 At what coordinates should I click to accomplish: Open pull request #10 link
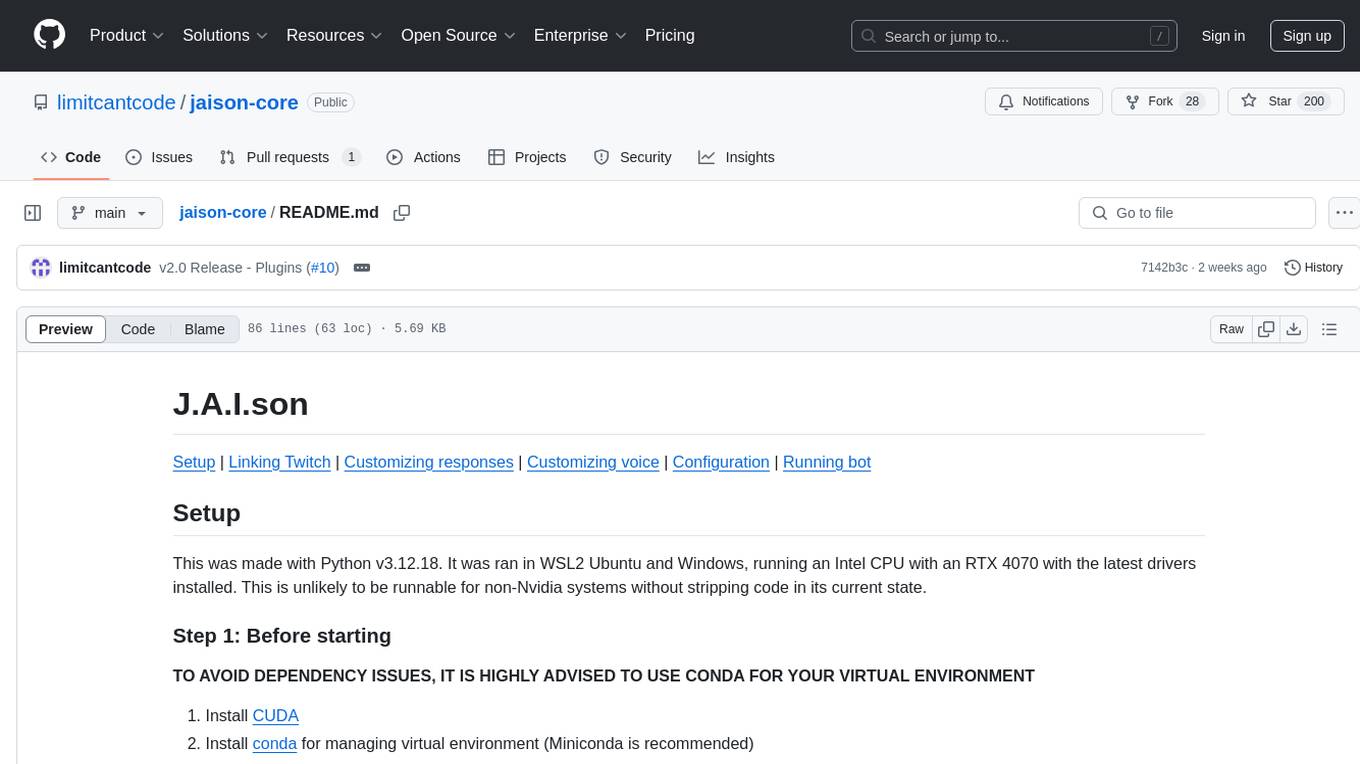point(322,268)
